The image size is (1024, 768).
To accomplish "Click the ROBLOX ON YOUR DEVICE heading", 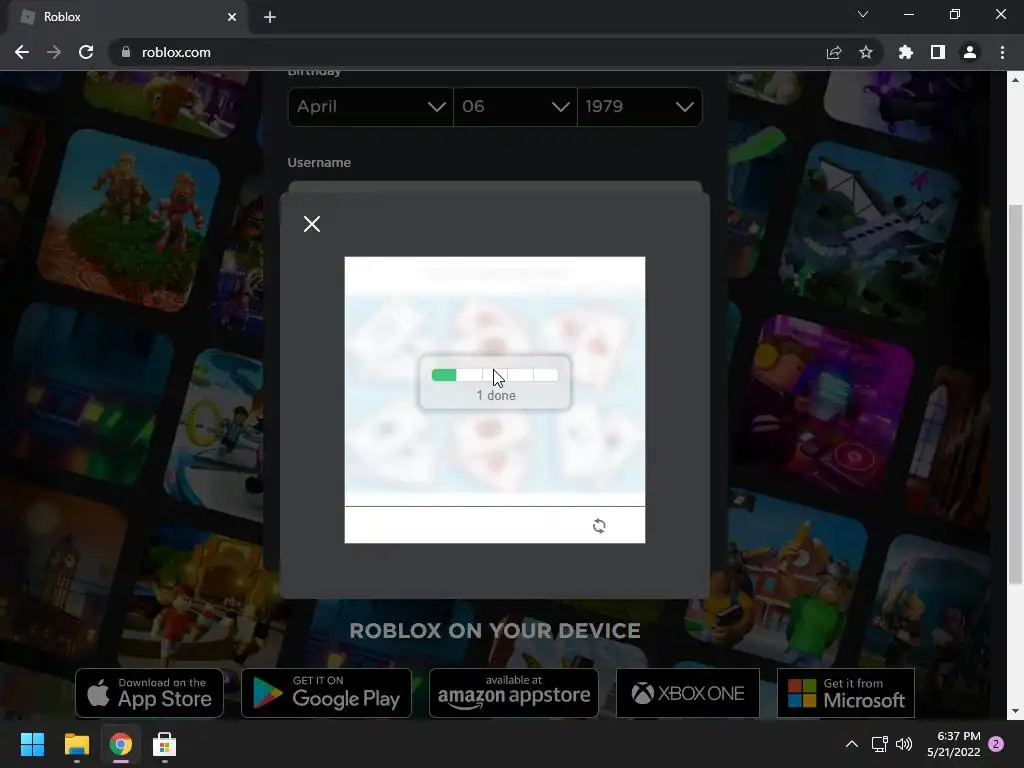I will tap(495, 630).
